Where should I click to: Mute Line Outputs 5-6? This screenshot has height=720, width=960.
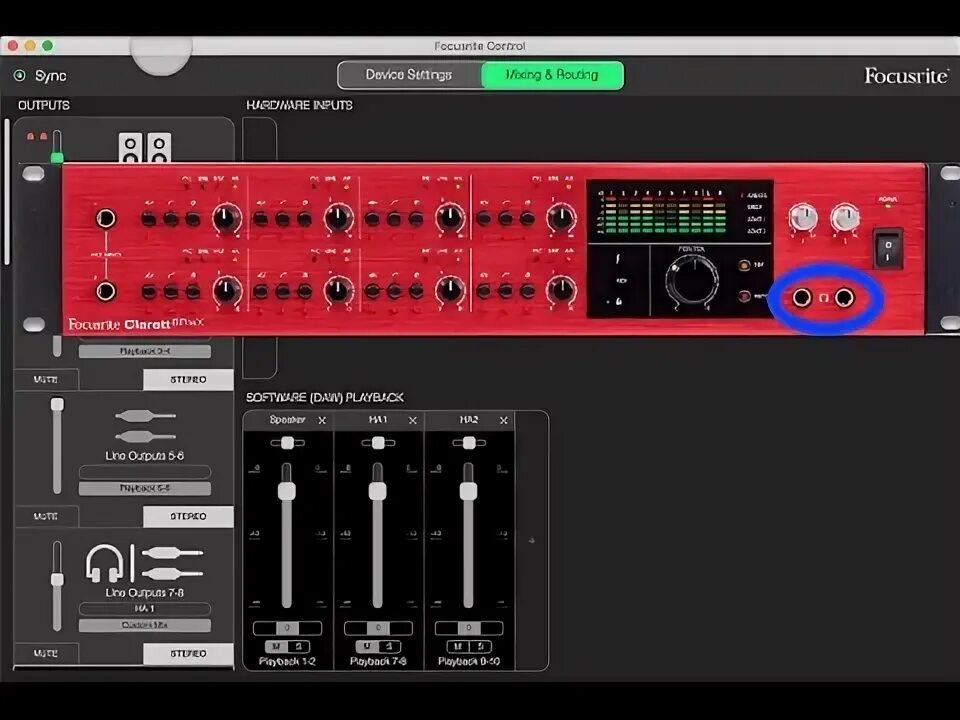point(46,516)
